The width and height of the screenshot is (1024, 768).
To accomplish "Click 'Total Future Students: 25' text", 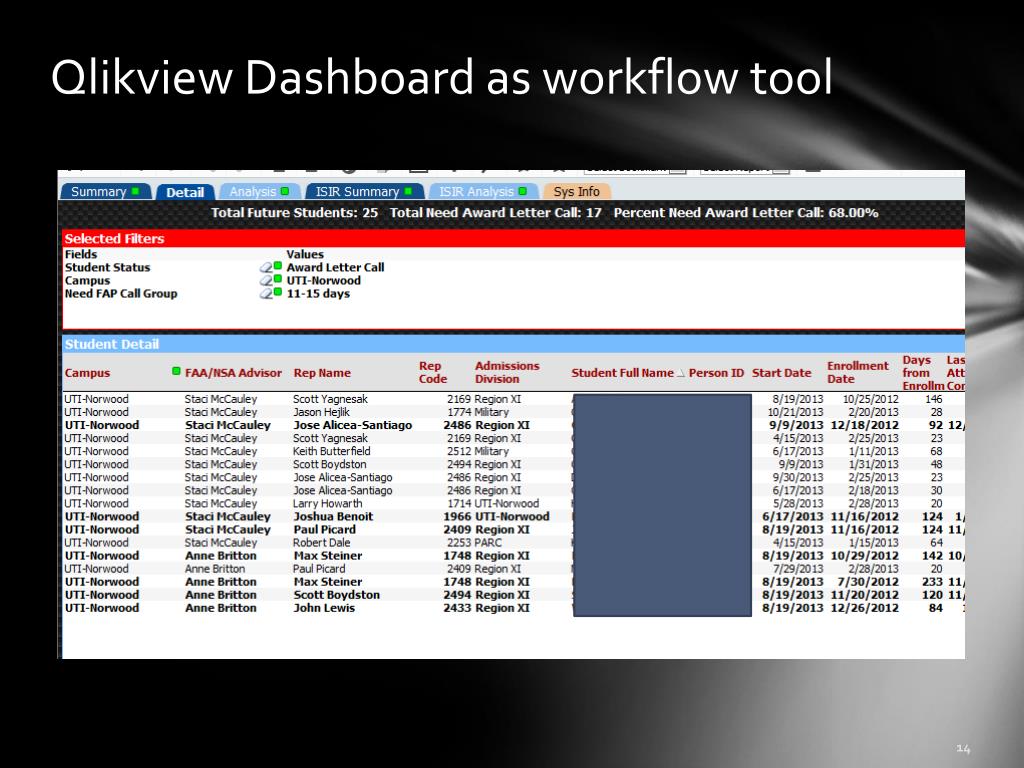I will [x=295, y=213].
